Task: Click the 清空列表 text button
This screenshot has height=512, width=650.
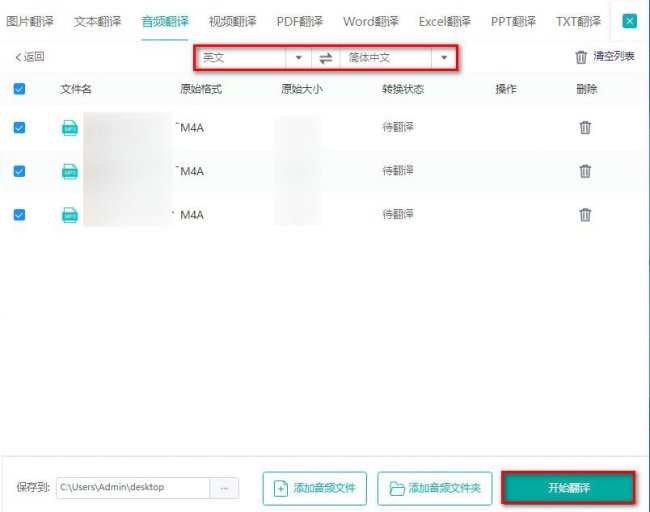Action: [x=614, y=56]
